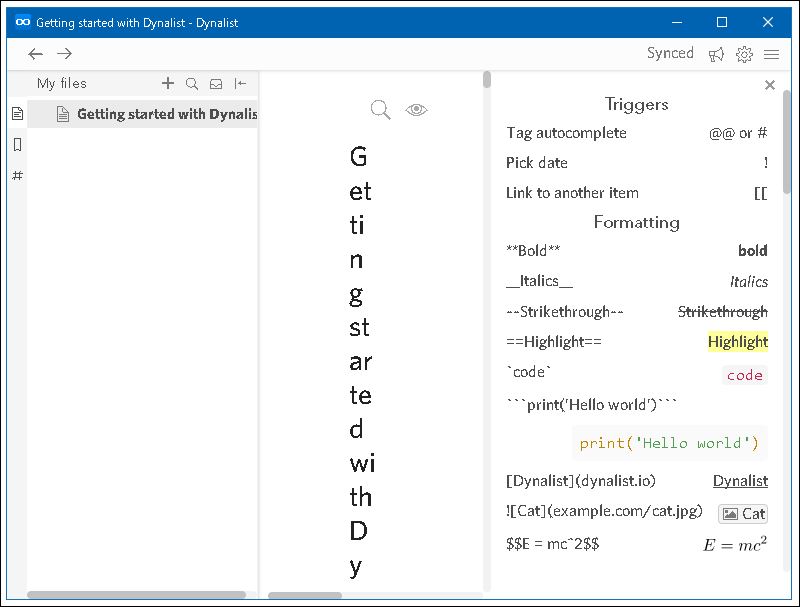
Task: Open Getting started with Dynalist file
Action: coord(142,114)
